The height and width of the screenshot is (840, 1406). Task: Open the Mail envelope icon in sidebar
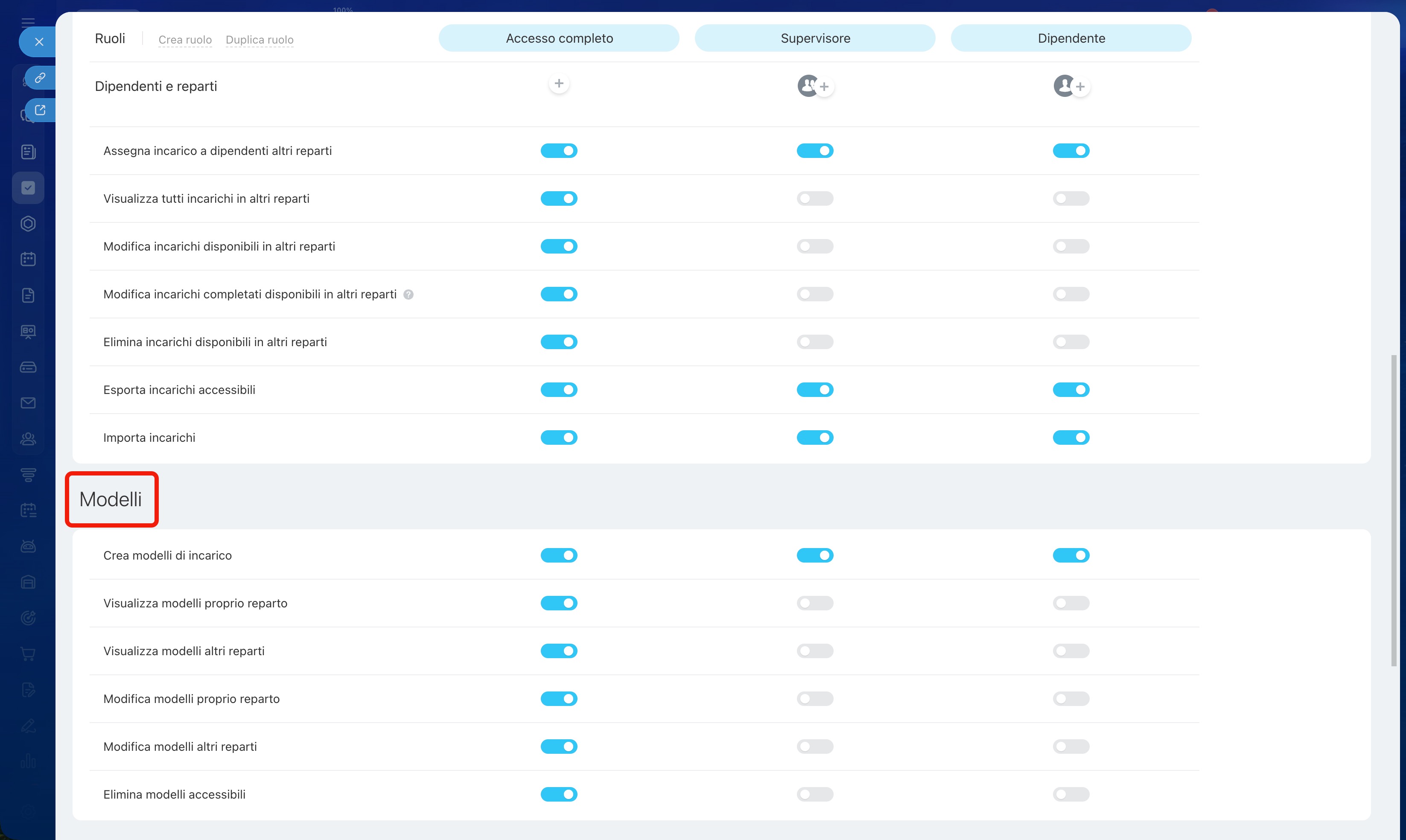point(28,403)
